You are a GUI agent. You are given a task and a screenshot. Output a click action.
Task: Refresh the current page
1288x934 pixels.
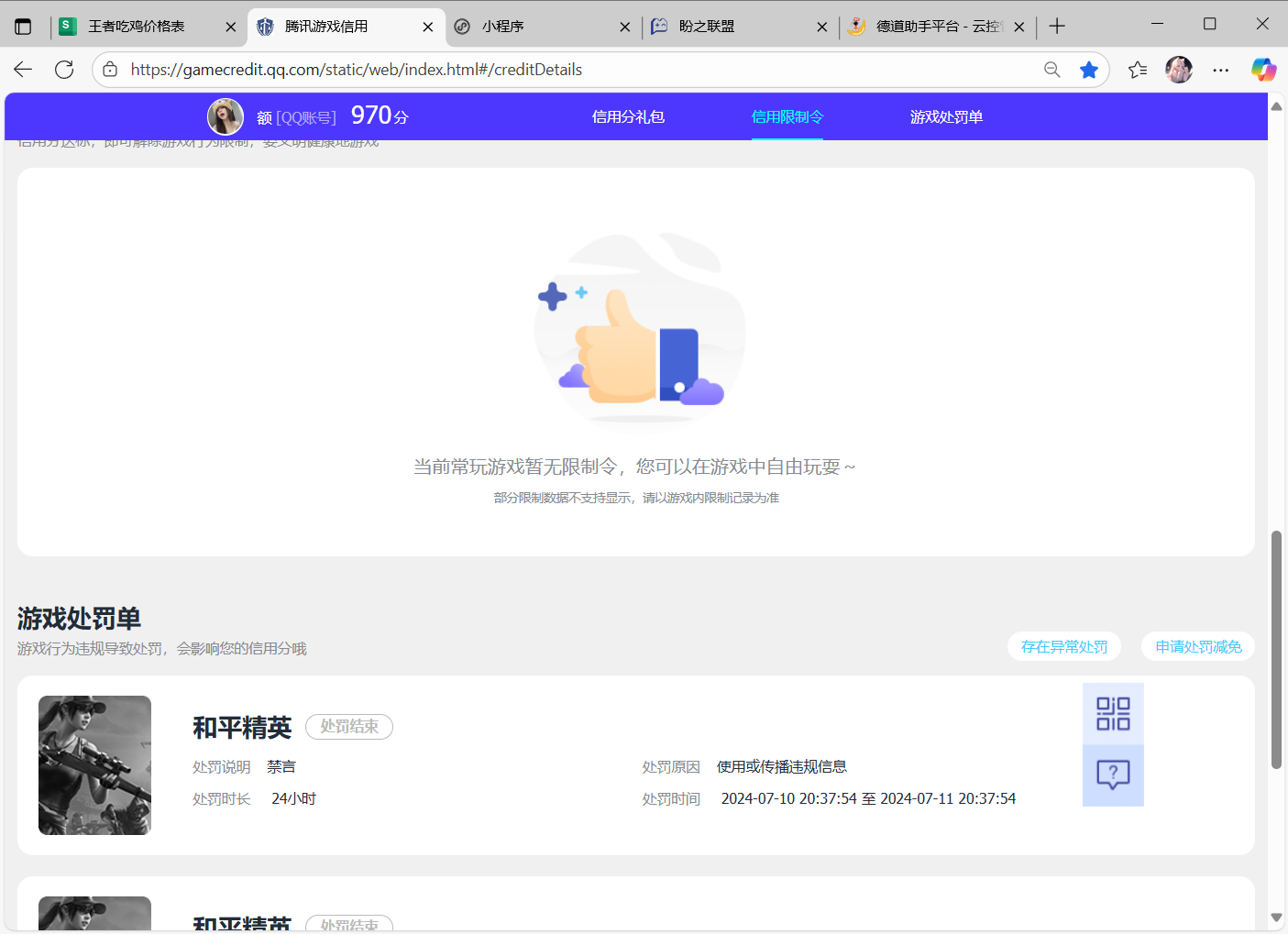click(64, 70)
